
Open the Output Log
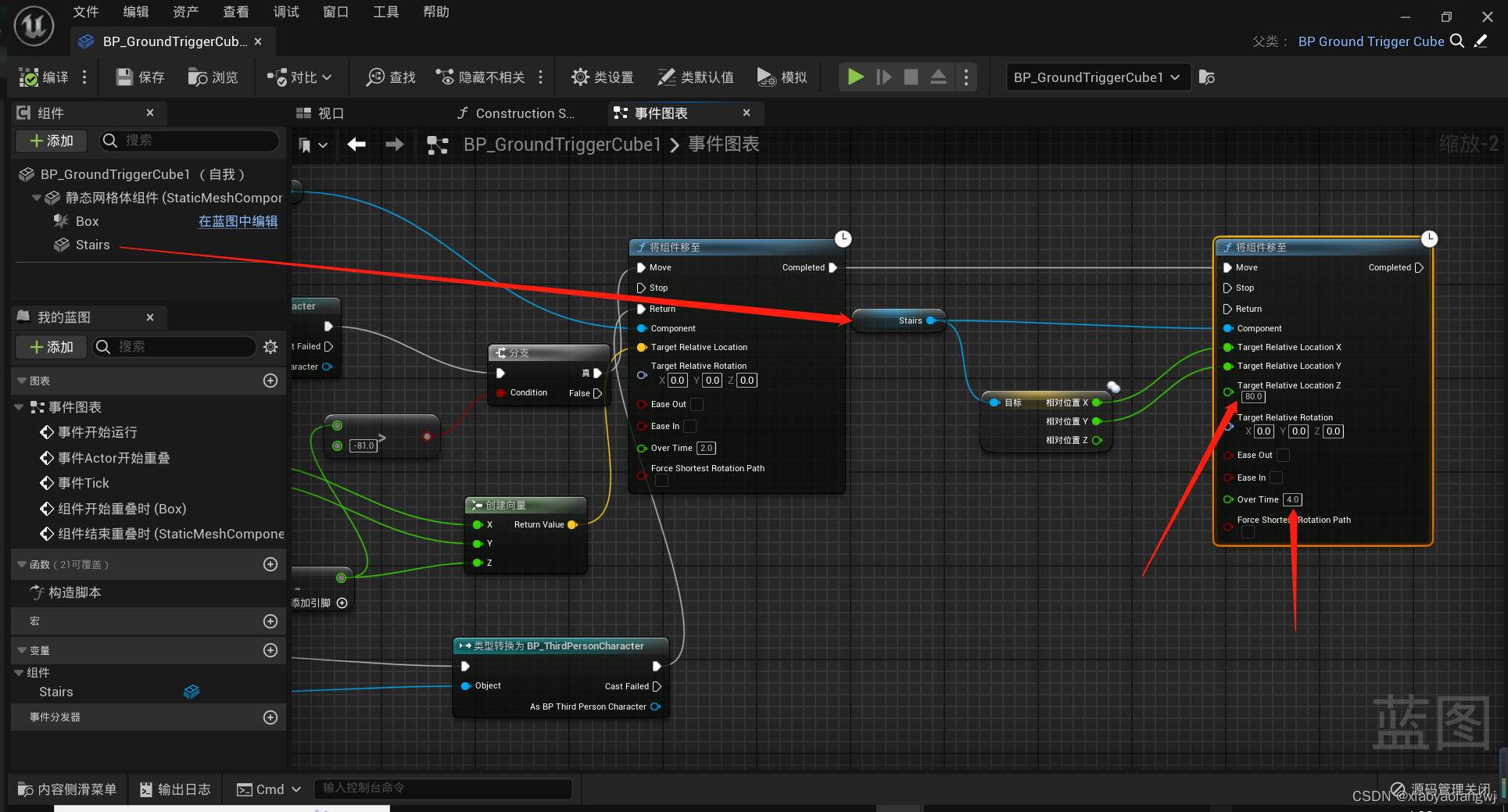pos(175,789)
